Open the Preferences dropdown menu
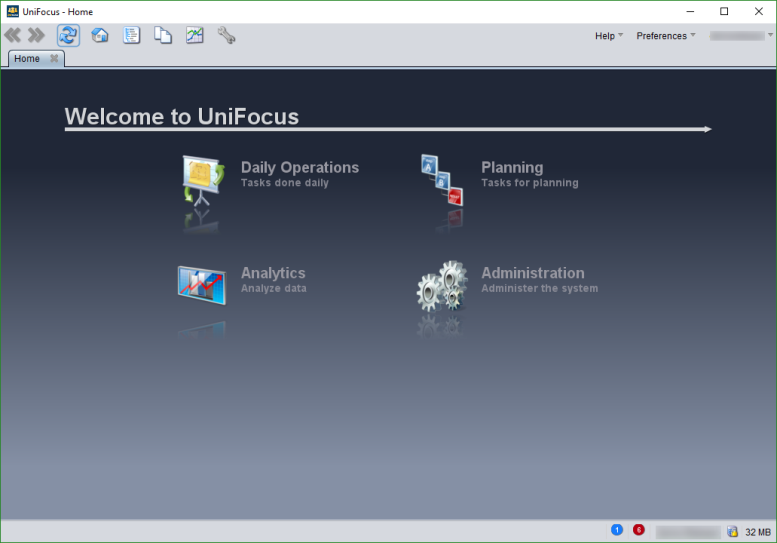Viewport: 777px width, 543px height. pyautogui.click(x=666, y=36)
